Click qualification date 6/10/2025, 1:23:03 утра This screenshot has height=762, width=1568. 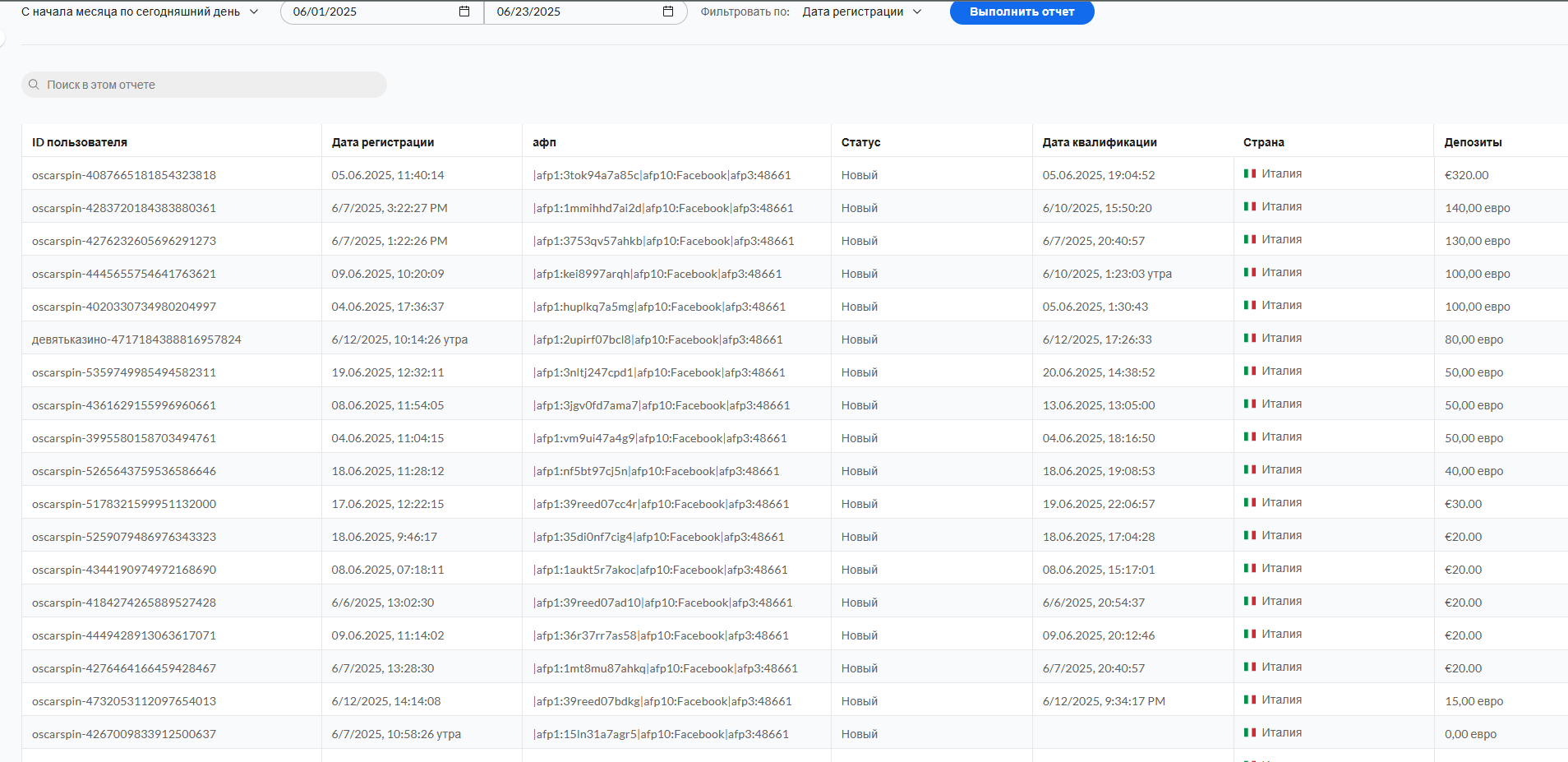click(1107, 274)
